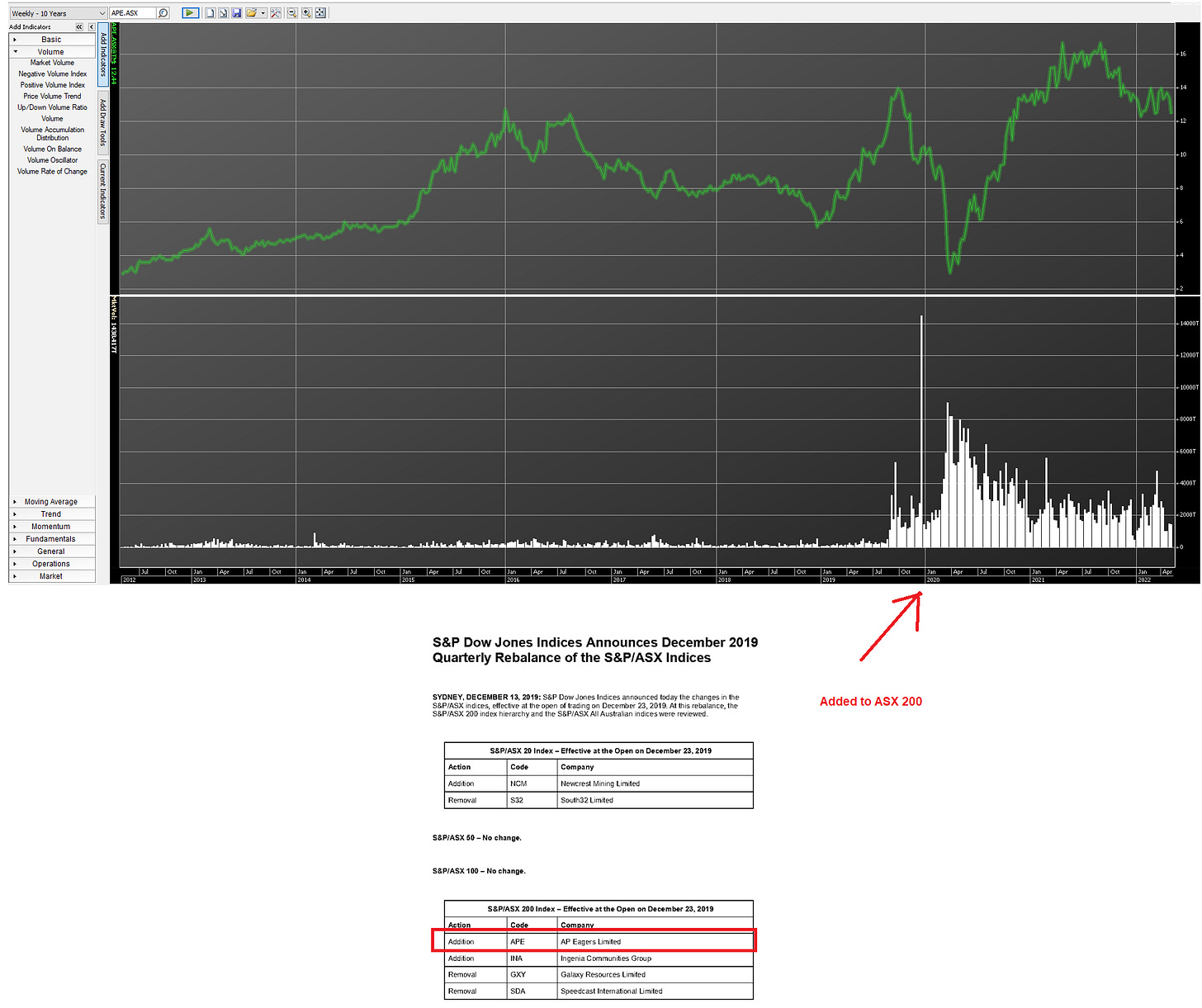This screenshot has height=1008, width=1202.
Task: Expand the Trend indicators group
Action: pos(52,514)
